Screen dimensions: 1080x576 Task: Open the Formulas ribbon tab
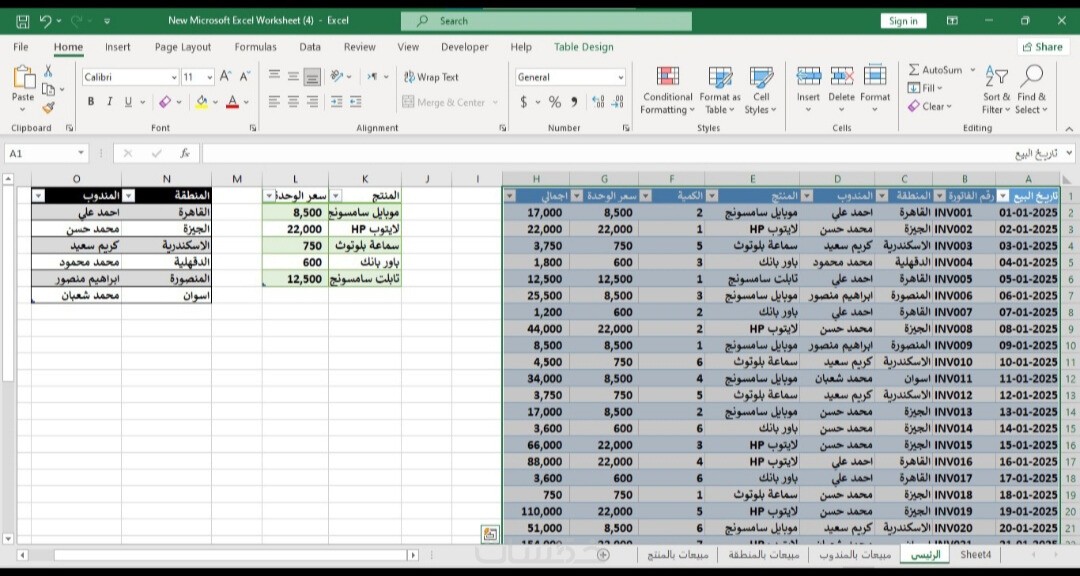(256, 47)
